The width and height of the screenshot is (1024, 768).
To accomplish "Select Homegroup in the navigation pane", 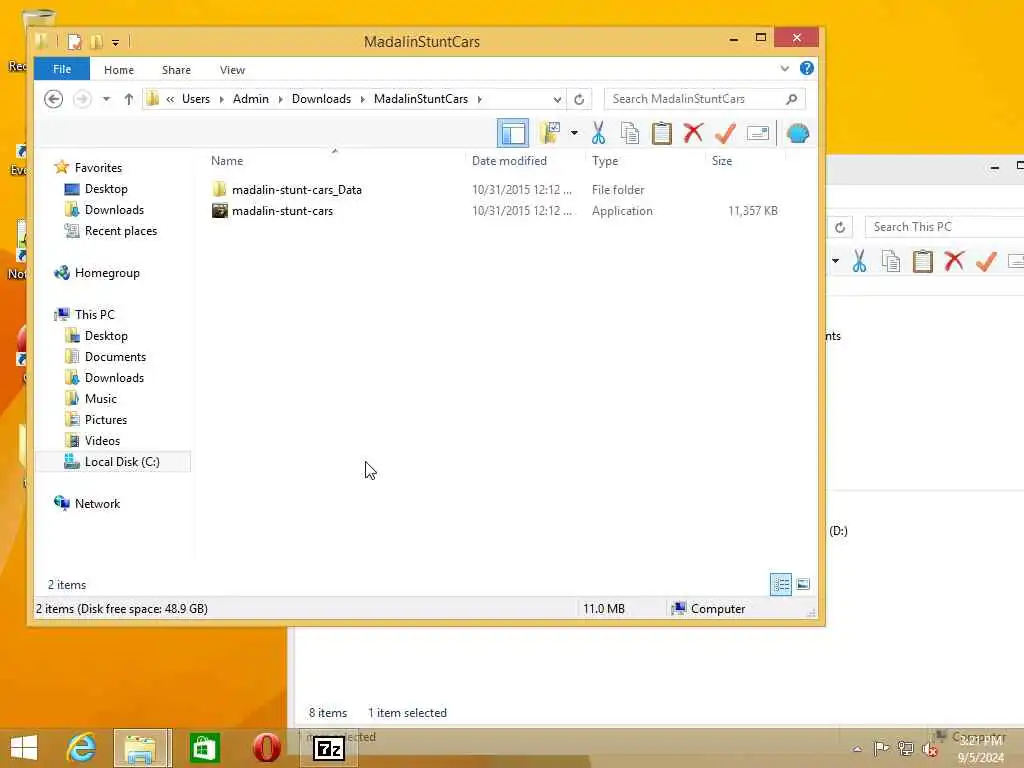I will pyautogui.click(x=107, y=273).
